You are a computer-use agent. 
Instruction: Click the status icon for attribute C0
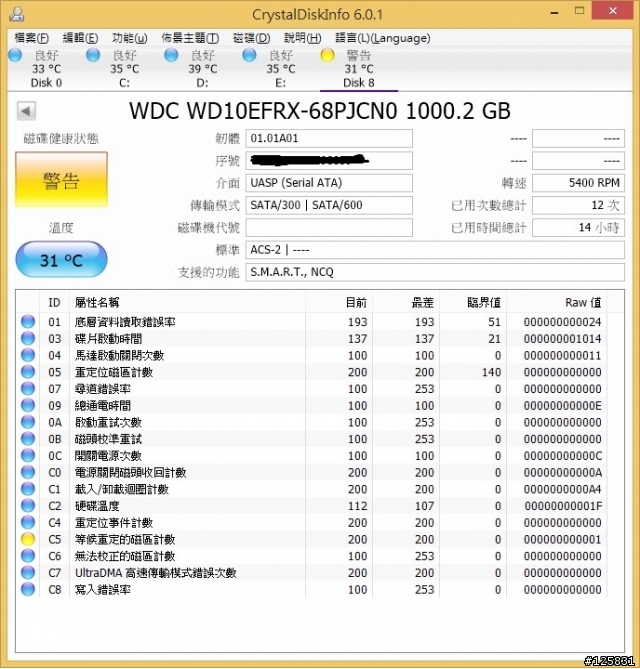28,472
